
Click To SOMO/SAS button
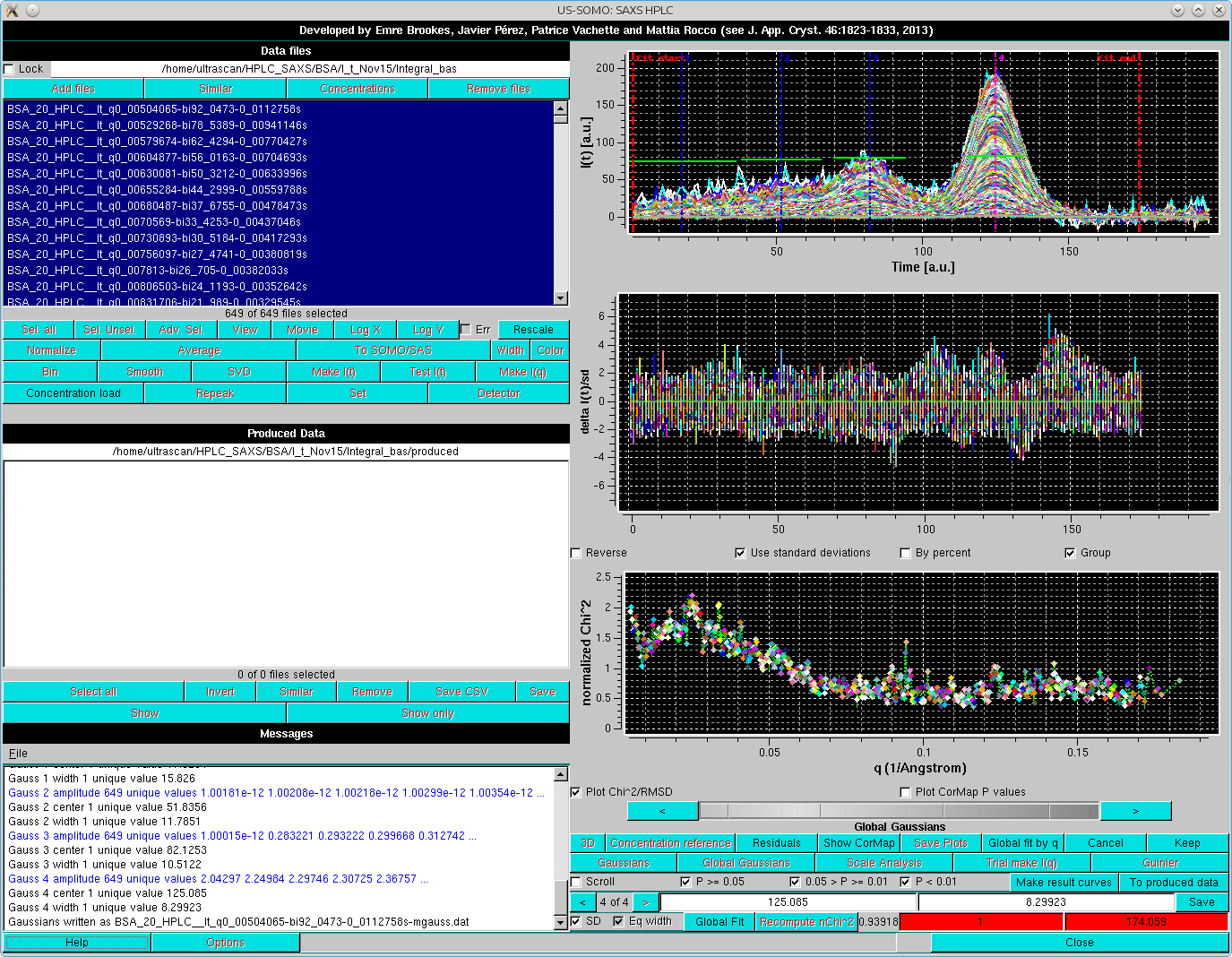click(x=393, y=350)
